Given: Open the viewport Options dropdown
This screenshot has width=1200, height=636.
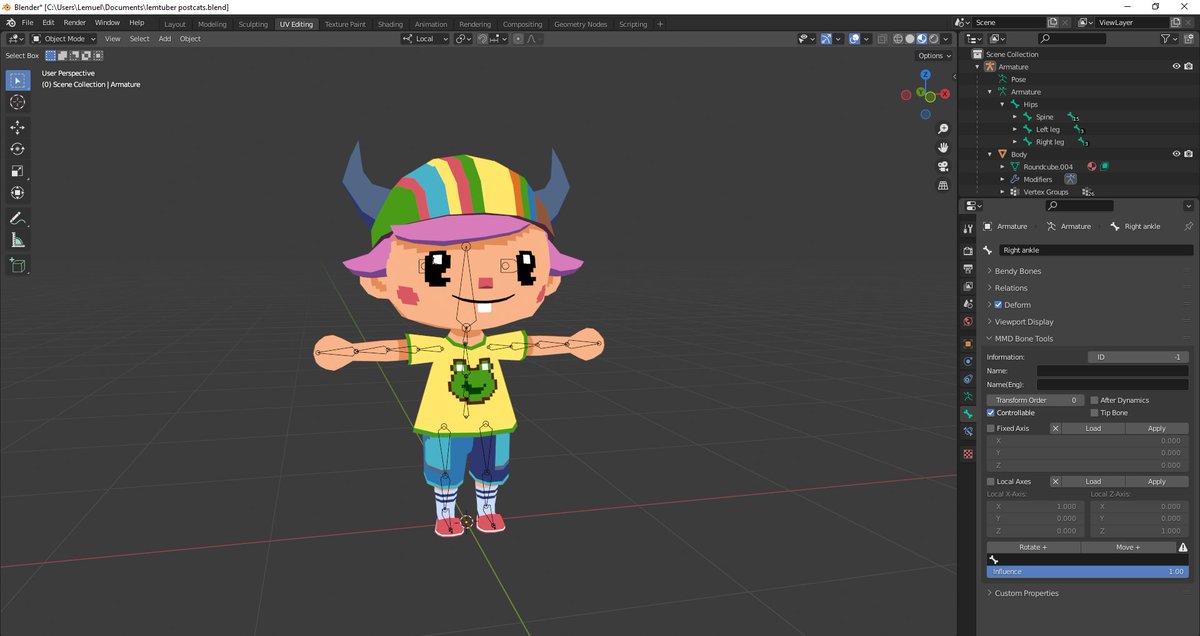Looking at the screenshot, I should (x=932, y=56).
